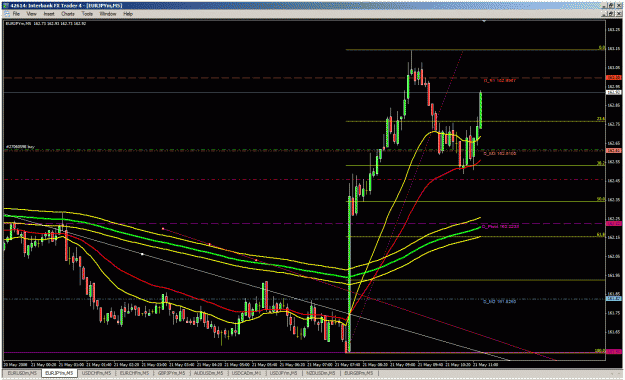The width and height of the screenshot is (625, 380).
Task: Open the EURCHFm,M5 chart tab
Action: 134,373
